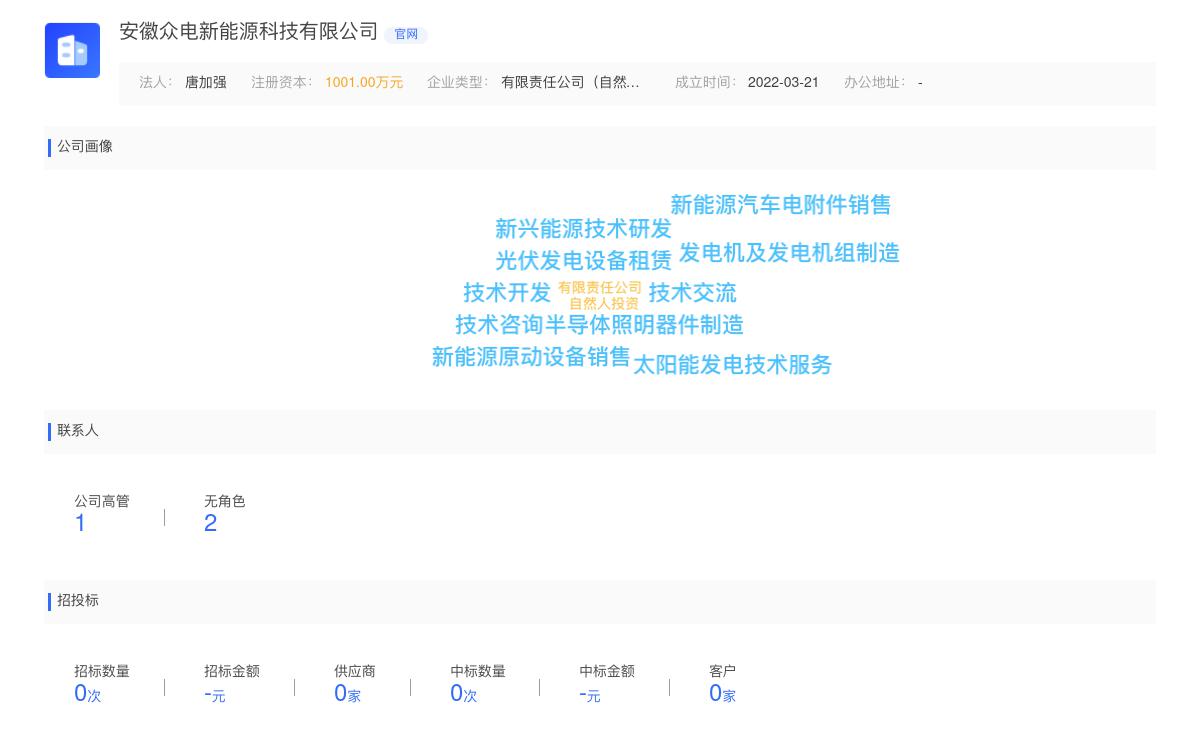Select keyword 技术咨询
This screenshot has height=752, width=1200.
499,325
